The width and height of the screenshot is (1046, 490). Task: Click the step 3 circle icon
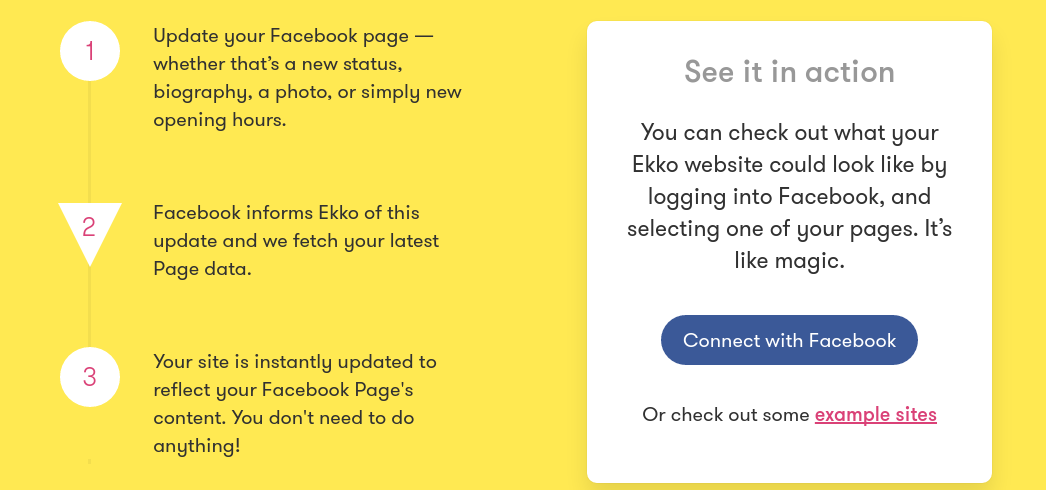coord(90,377)
